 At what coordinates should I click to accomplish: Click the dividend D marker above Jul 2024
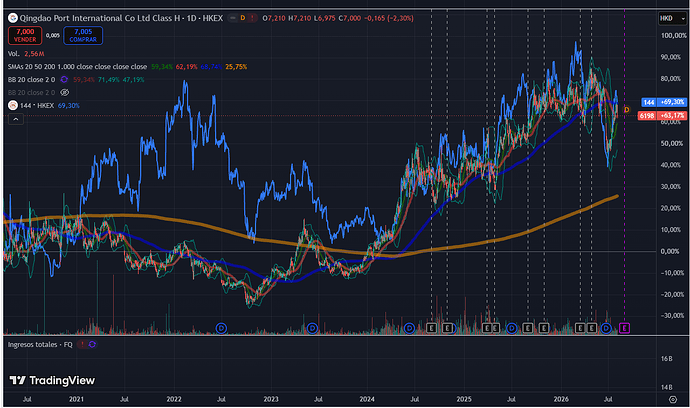[x=409, y=328]
